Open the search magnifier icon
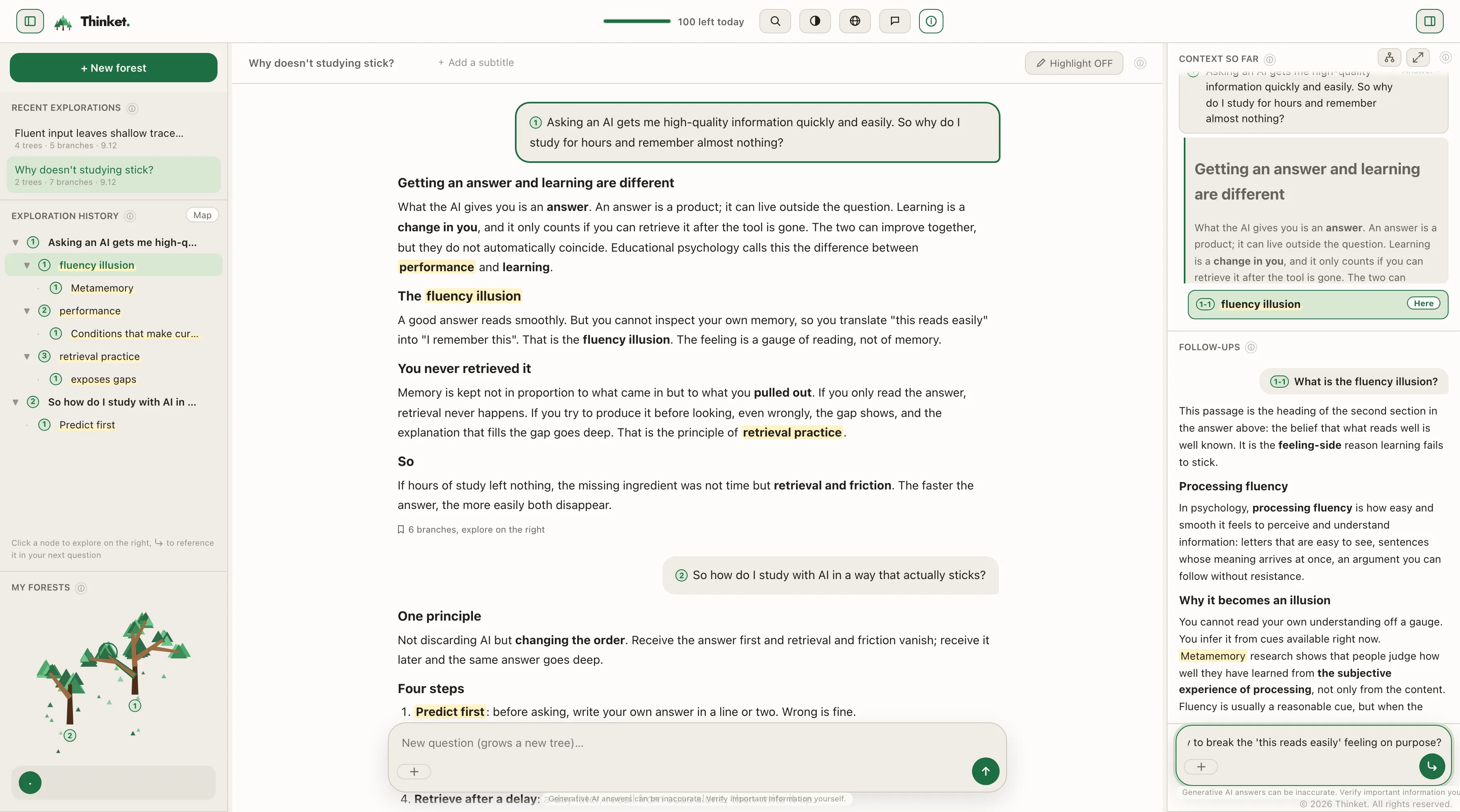The height and width of the screenshot is (812, 1460). [775, 22]
